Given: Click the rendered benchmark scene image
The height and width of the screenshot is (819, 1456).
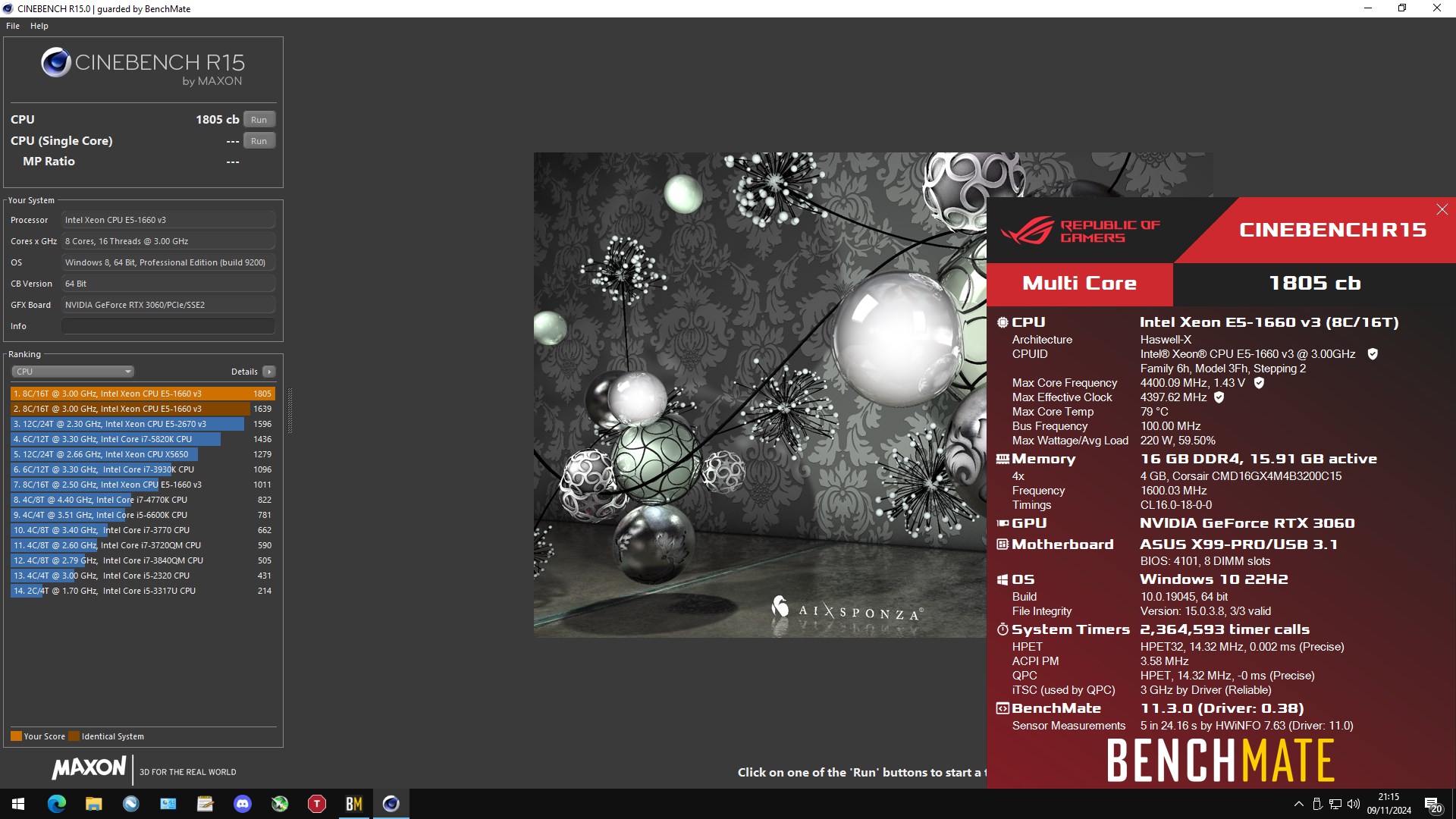Looking at the screenshot, I should point(760,394).
